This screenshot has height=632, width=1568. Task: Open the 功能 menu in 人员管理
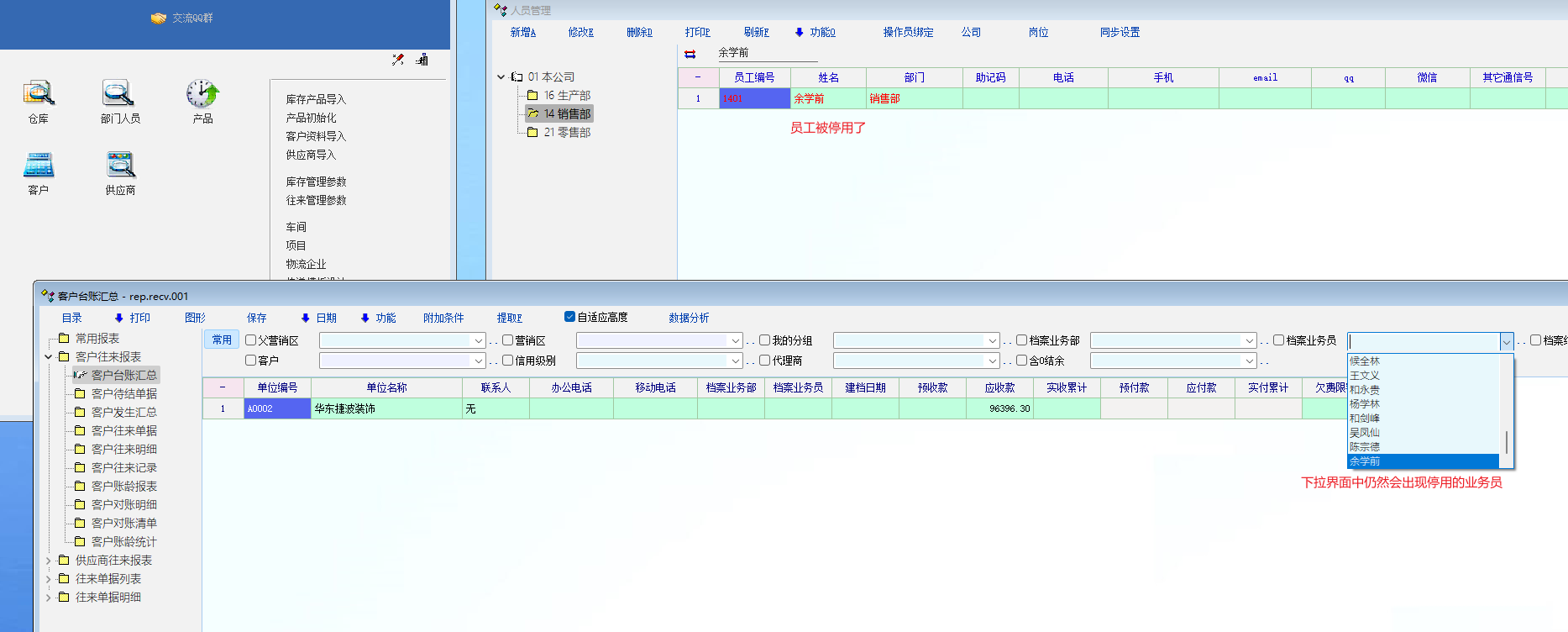[815, 32]
